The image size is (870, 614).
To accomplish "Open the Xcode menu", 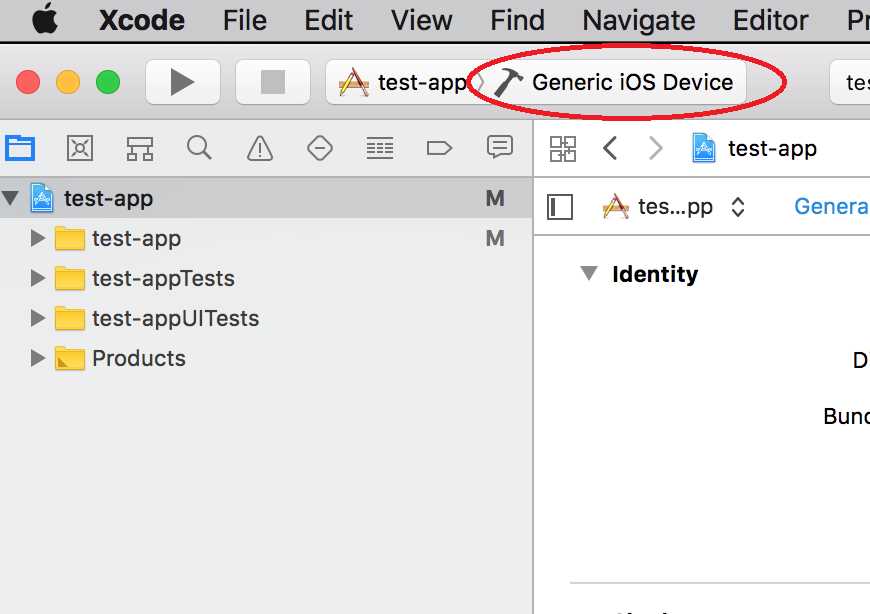I will point(141,21).
